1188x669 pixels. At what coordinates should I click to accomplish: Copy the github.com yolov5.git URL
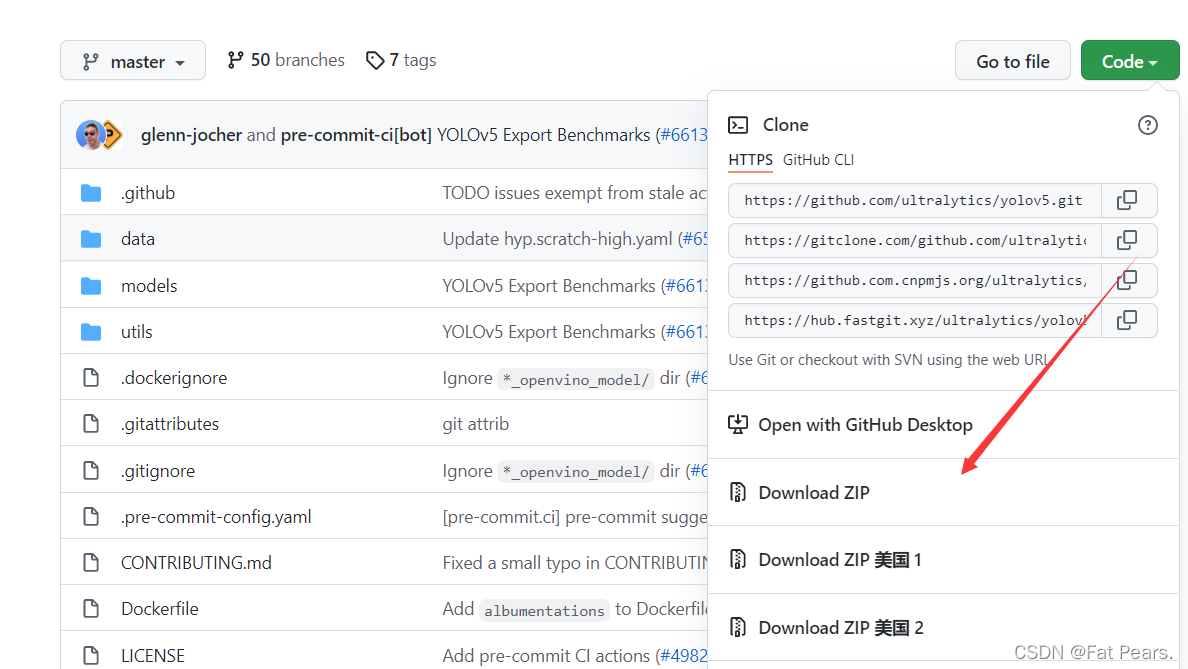point(1127,200)
